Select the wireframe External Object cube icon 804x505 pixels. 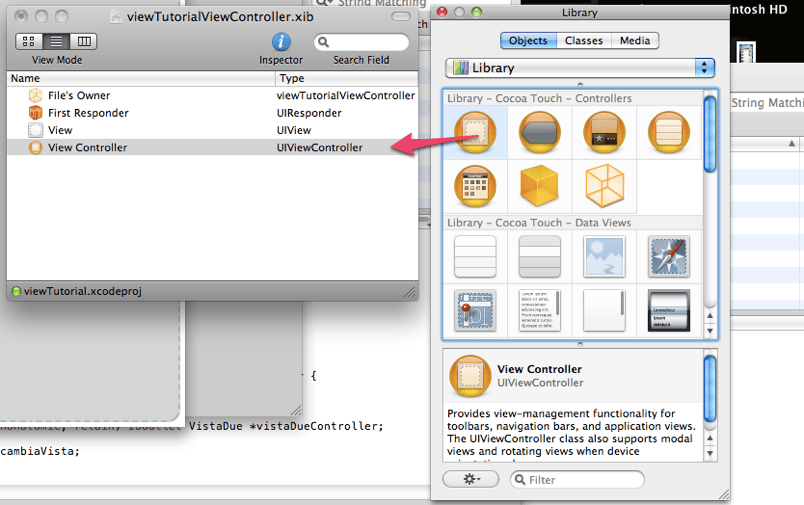[605, 186]
